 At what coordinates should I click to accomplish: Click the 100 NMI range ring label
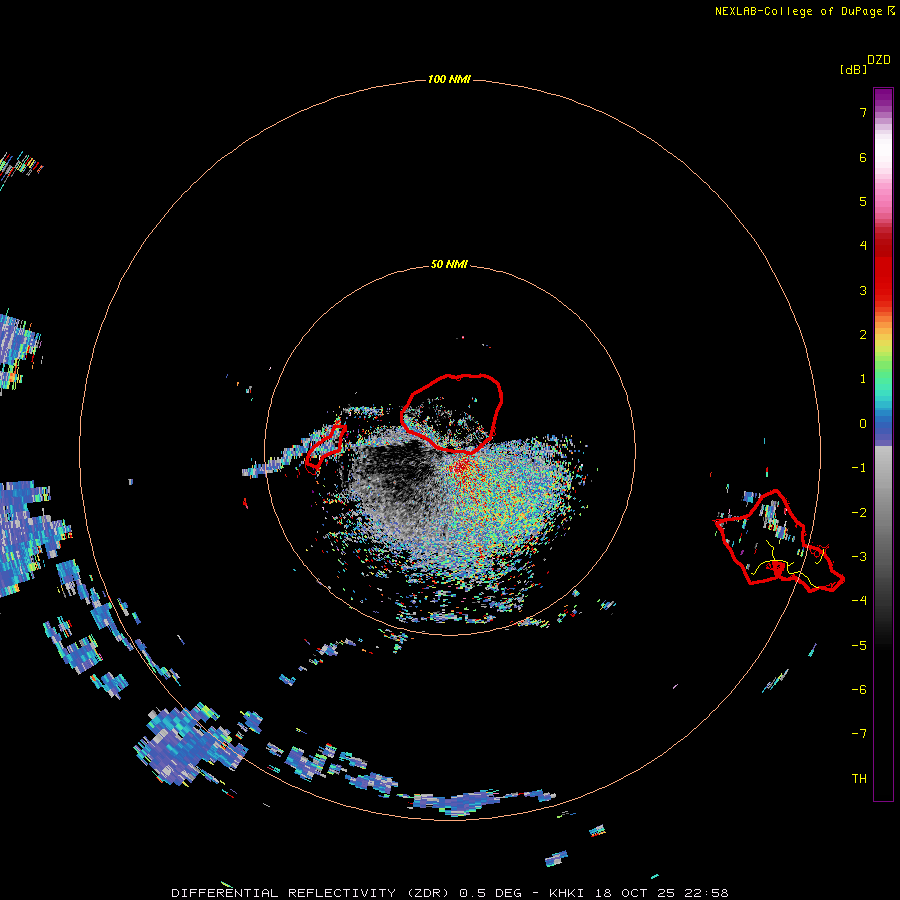pyautogui.click(x=449, y=79)
